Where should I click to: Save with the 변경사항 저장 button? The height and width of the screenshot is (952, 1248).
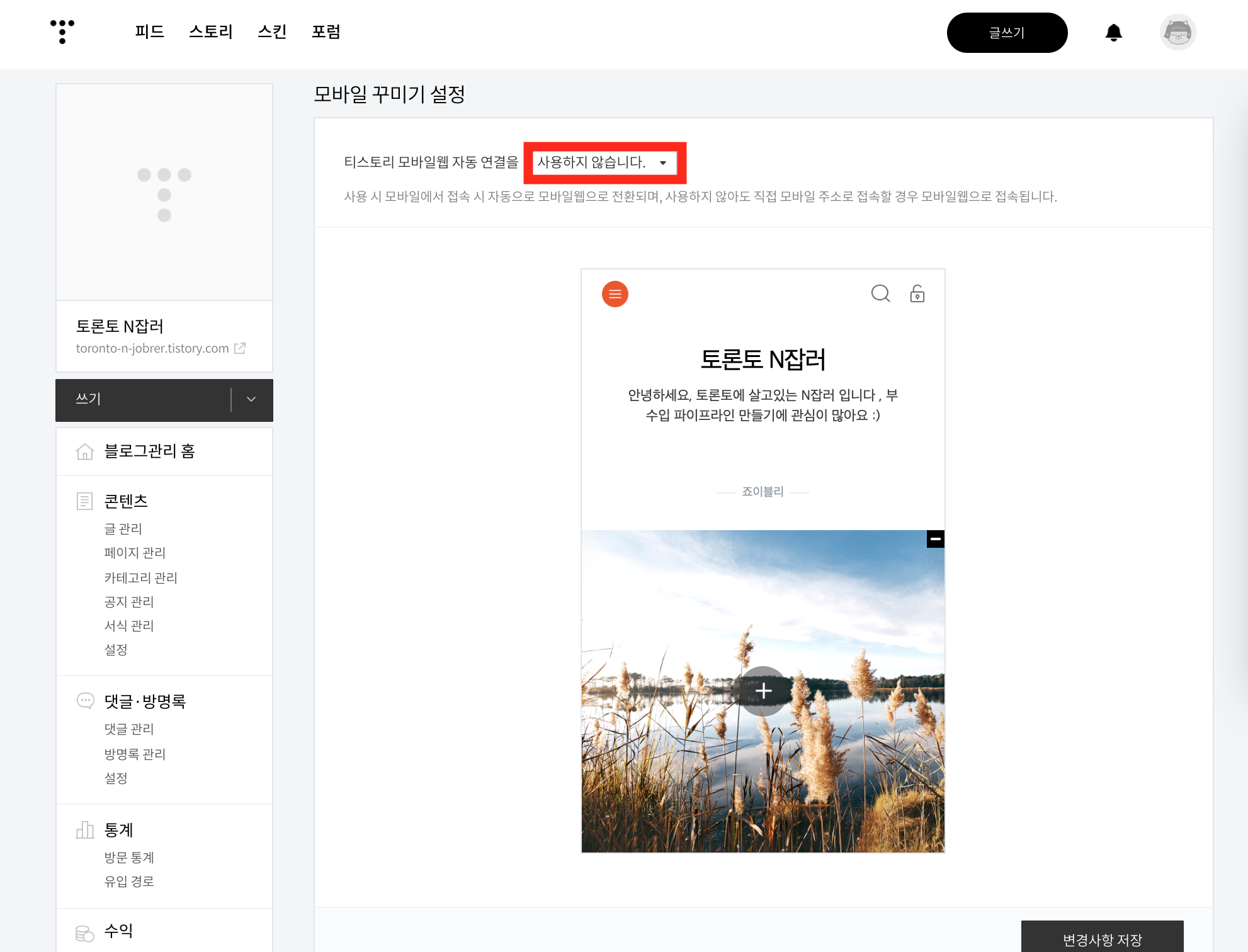coord(1101,939)
